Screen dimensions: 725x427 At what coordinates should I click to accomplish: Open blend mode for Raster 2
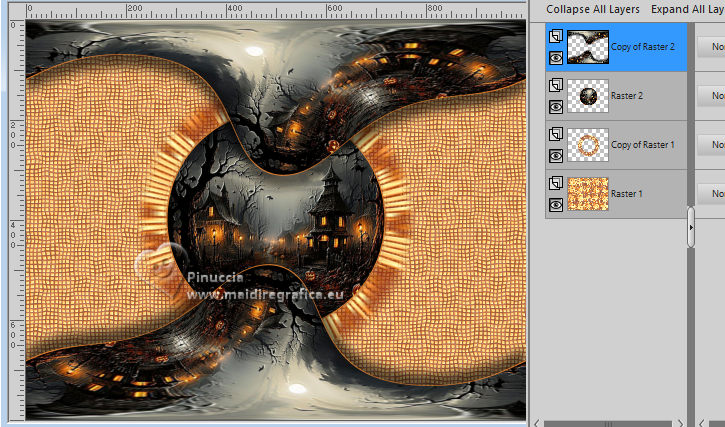point(711,96)
